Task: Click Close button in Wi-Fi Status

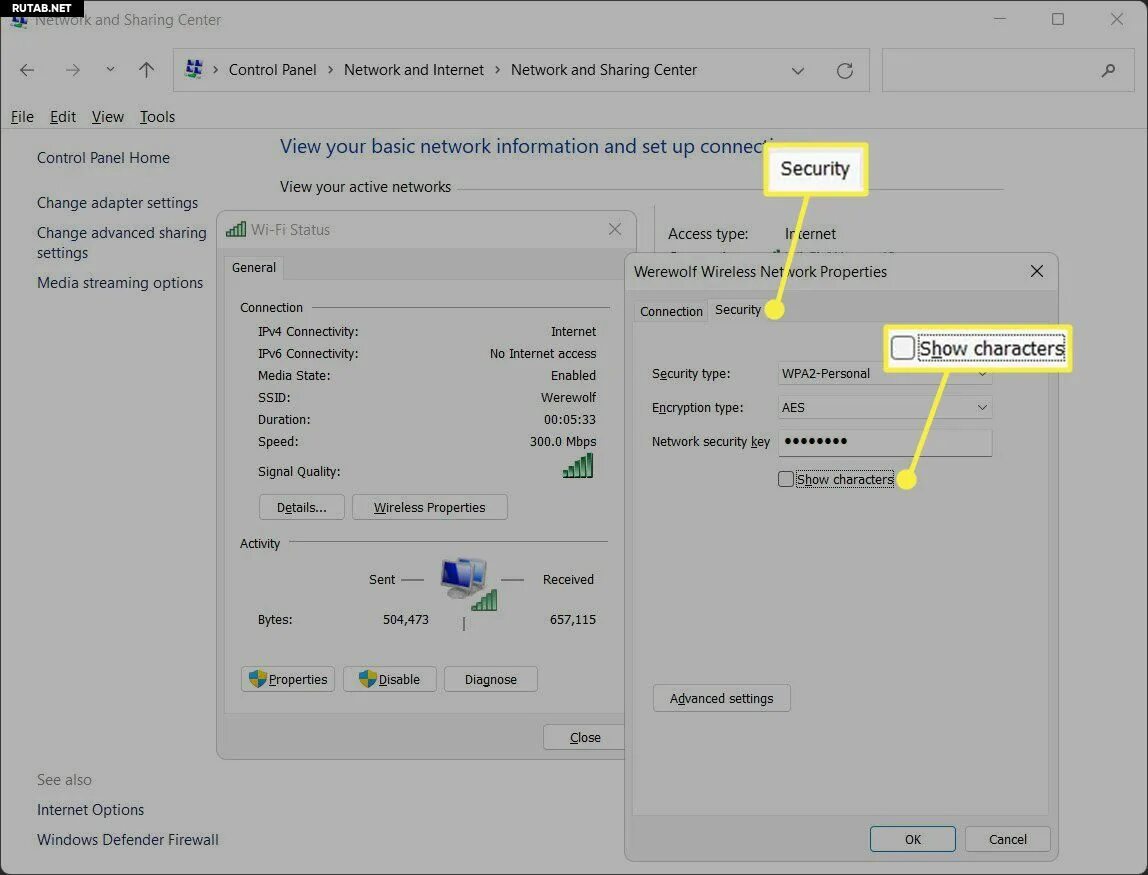Action: click(584, 737)
